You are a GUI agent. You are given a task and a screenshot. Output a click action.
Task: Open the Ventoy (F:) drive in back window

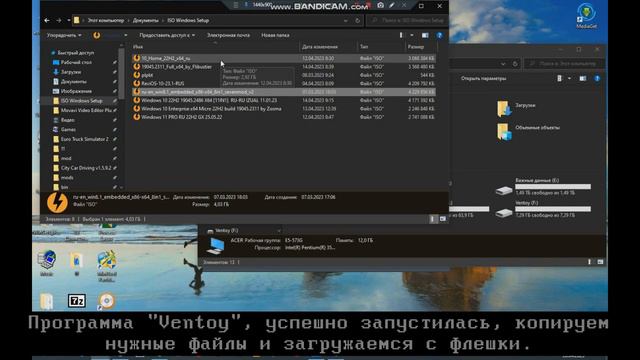pyautogui.click(x=543, y=209)
